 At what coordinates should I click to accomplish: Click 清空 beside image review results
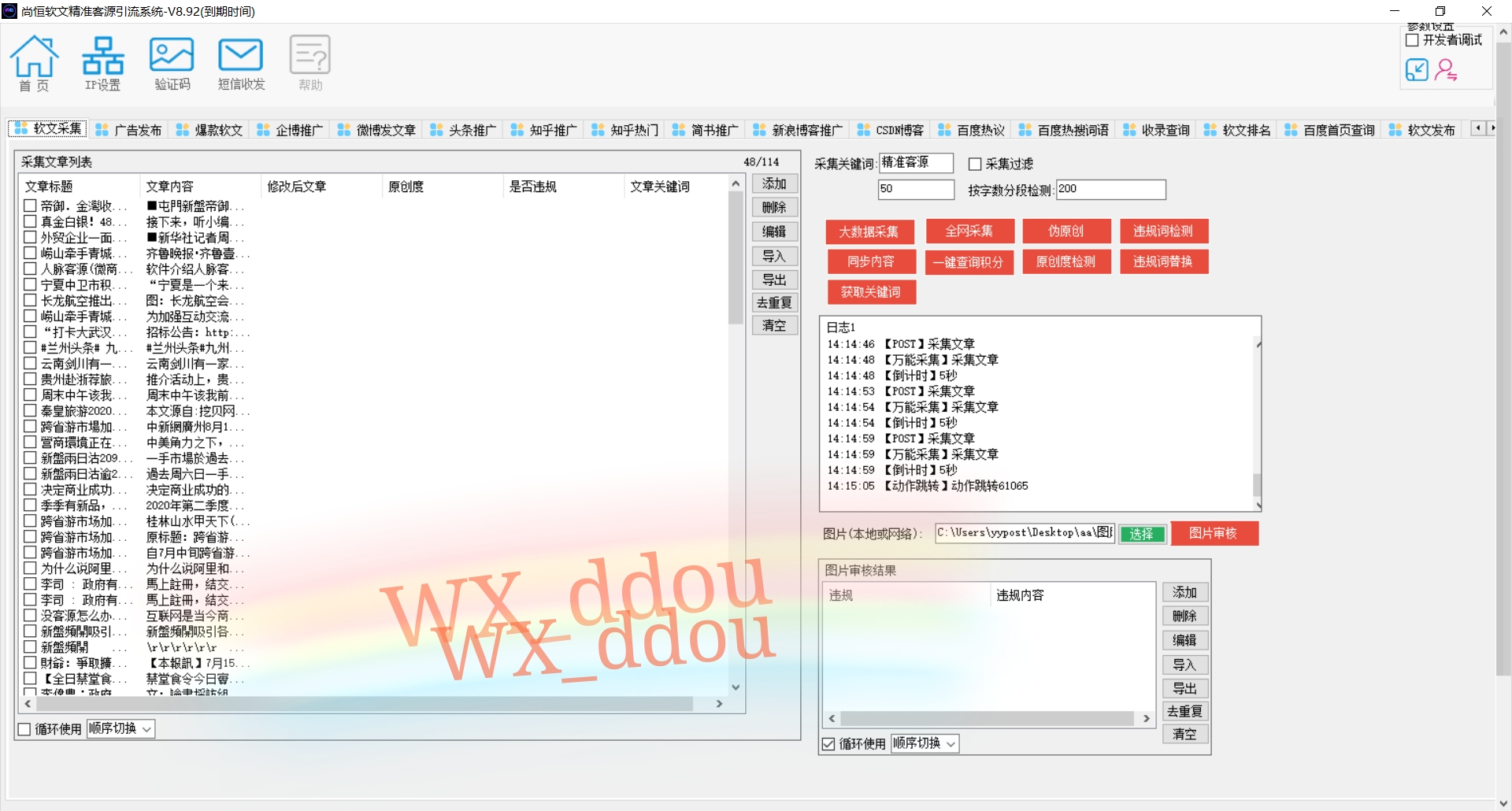(1185, 734)
